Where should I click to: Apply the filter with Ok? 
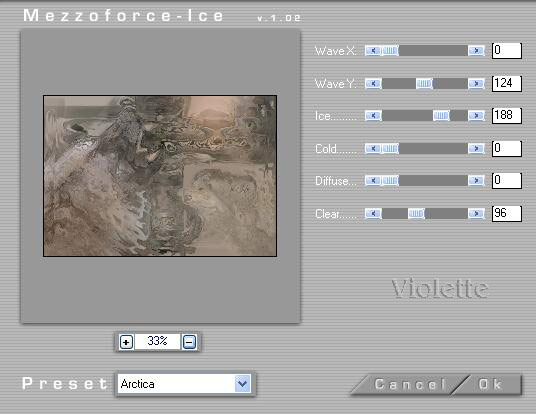pos(490,384)
